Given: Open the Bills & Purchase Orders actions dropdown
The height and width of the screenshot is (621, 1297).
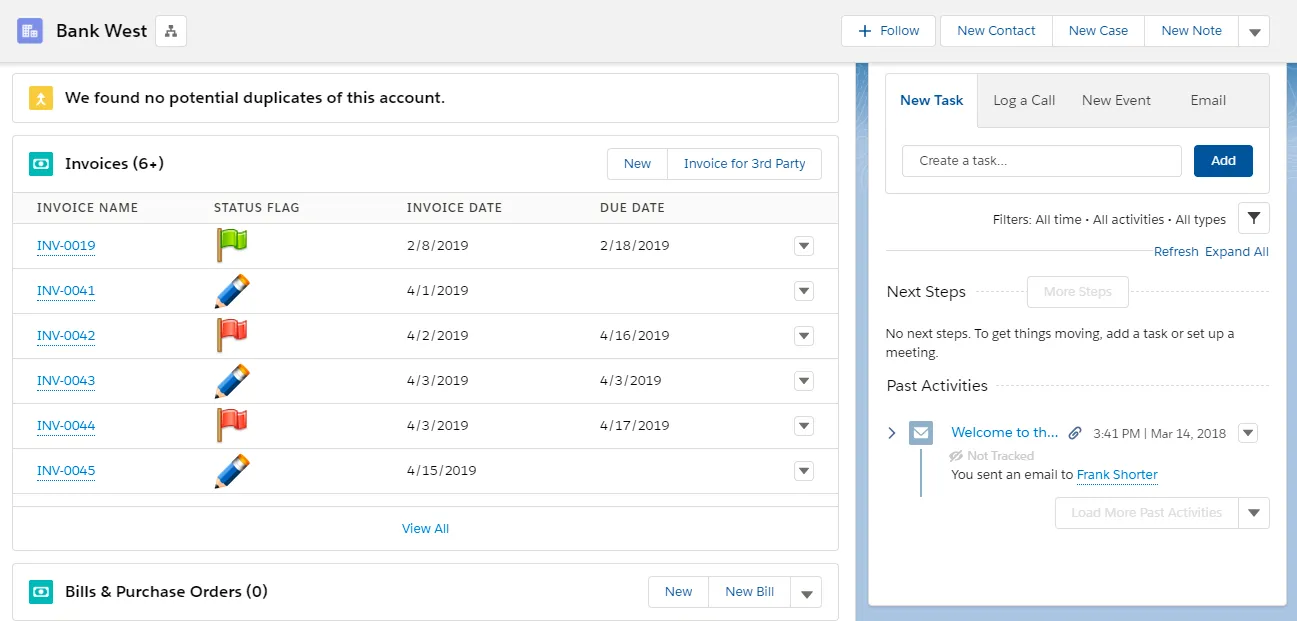Looking at the screenshot, I should [806, 592].
